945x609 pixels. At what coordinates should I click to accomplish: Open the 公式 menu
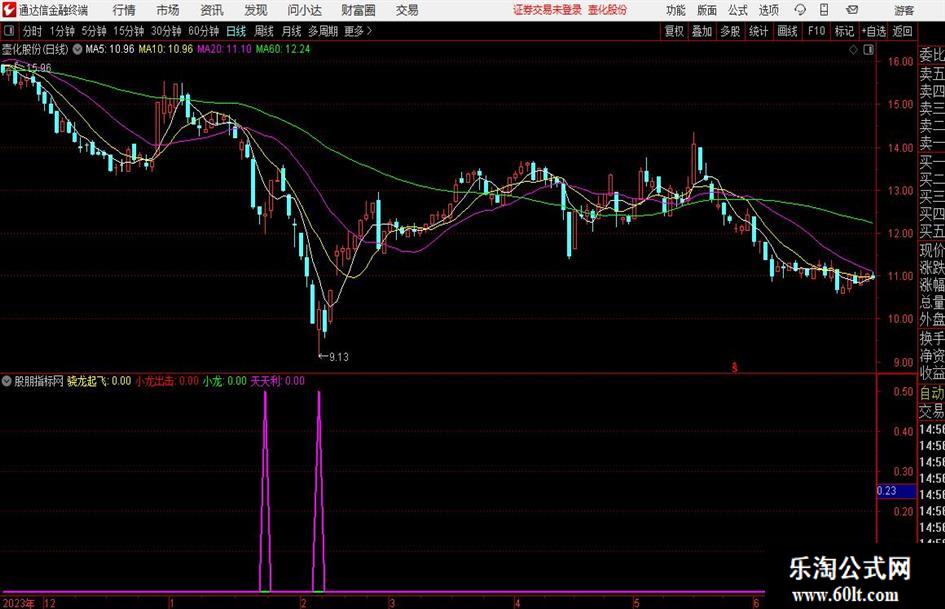tap(738, 10)
